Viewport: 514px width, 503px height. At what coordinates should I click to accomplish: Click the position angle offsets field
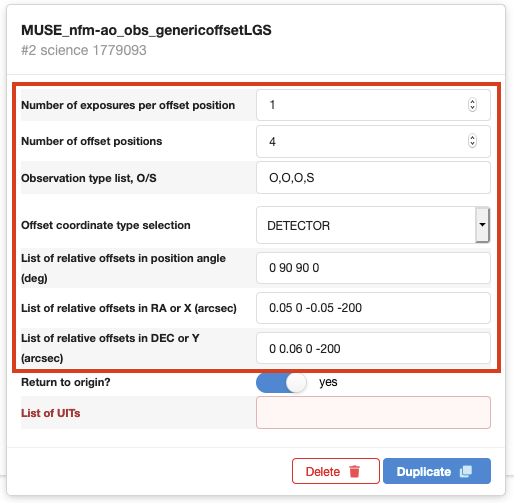(373, 268)
